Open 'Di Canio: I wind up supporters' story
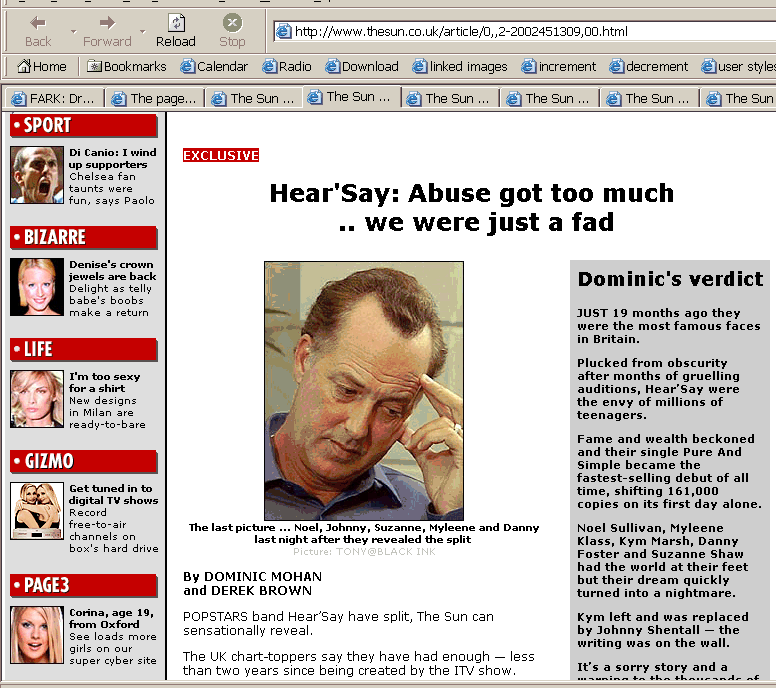Viewport: 776px width, 688px height. 112,158
